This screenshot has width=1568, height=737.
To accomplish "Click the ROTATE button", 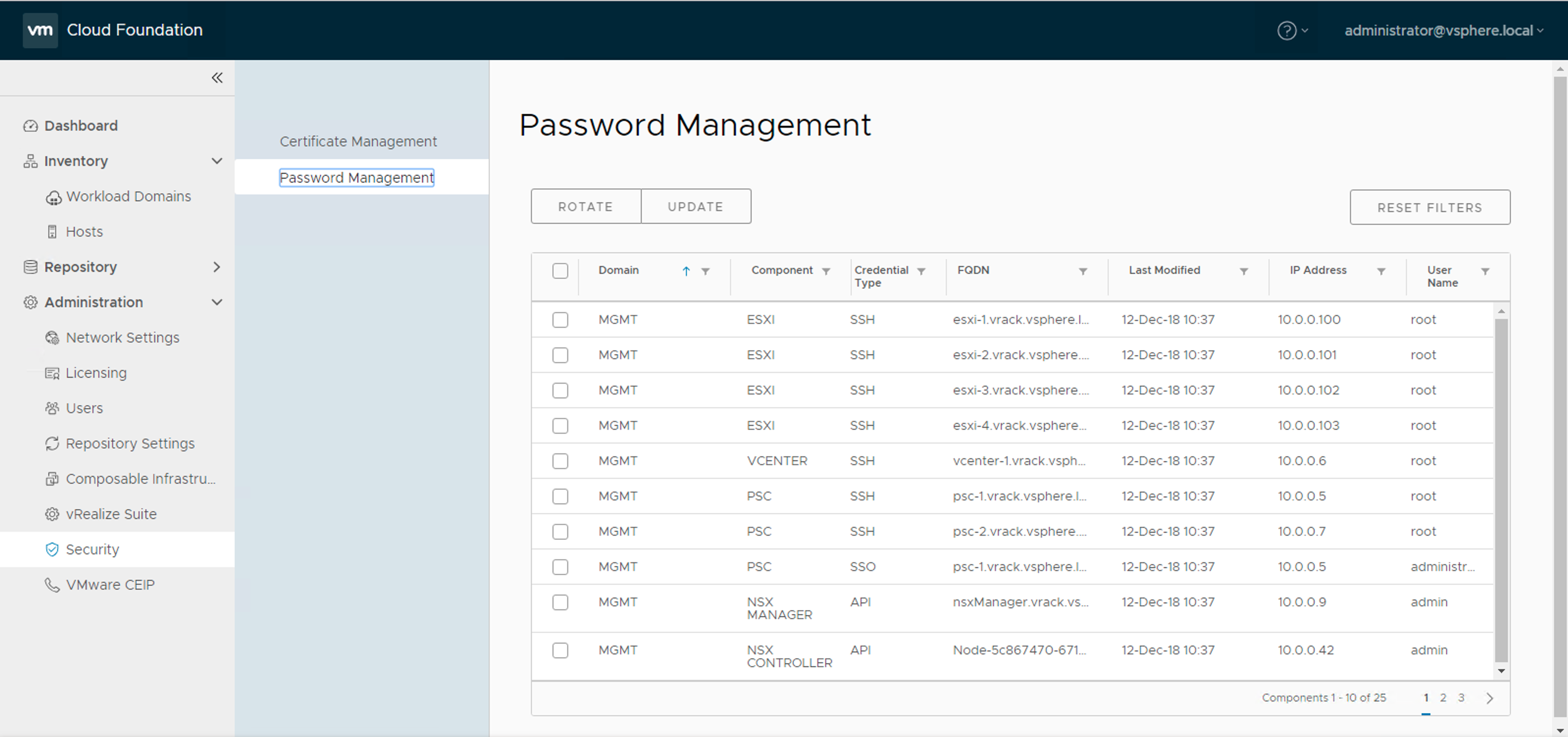I will 586,206.
